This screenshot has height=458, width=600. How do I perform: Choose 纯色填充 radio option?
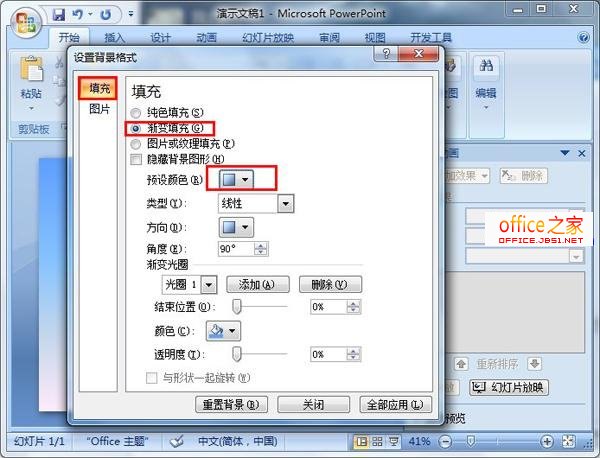click(135, 113)
